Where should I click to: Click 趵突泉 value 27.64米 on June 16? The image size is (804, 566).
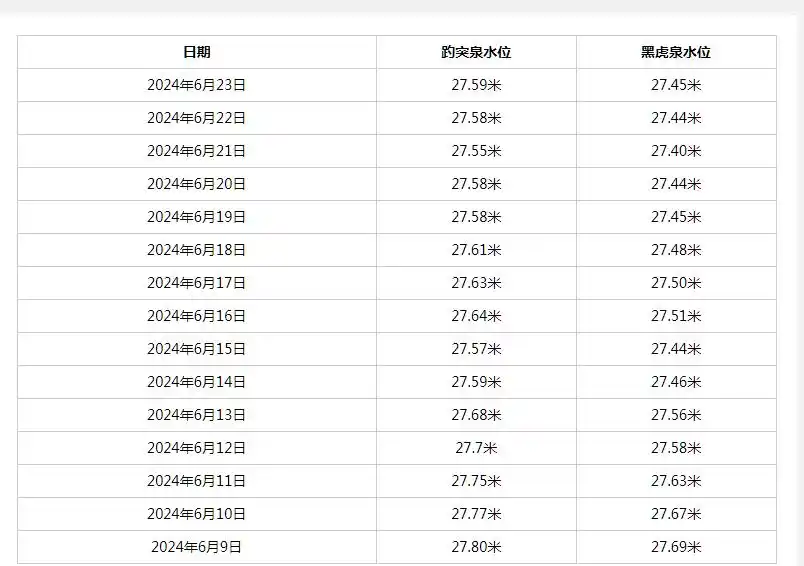[476, 316]
